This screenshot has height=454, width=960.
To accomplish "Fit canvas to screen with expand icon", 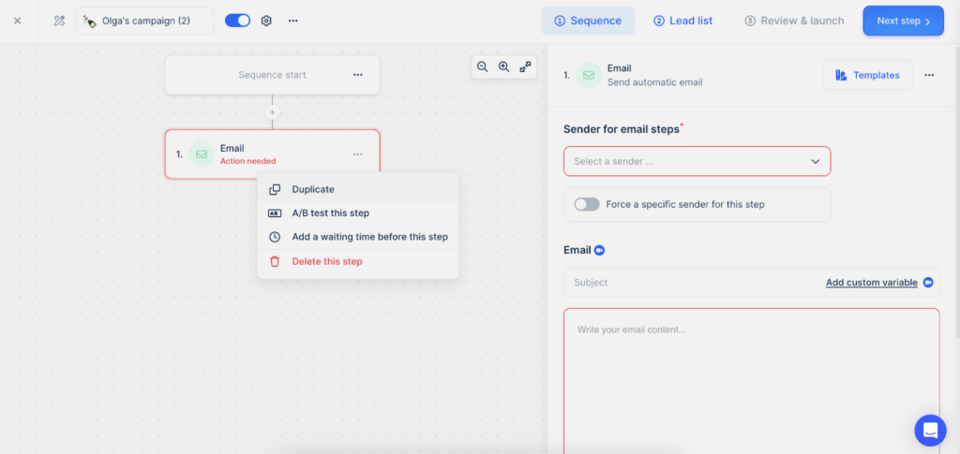I will [x=525, y=67].
